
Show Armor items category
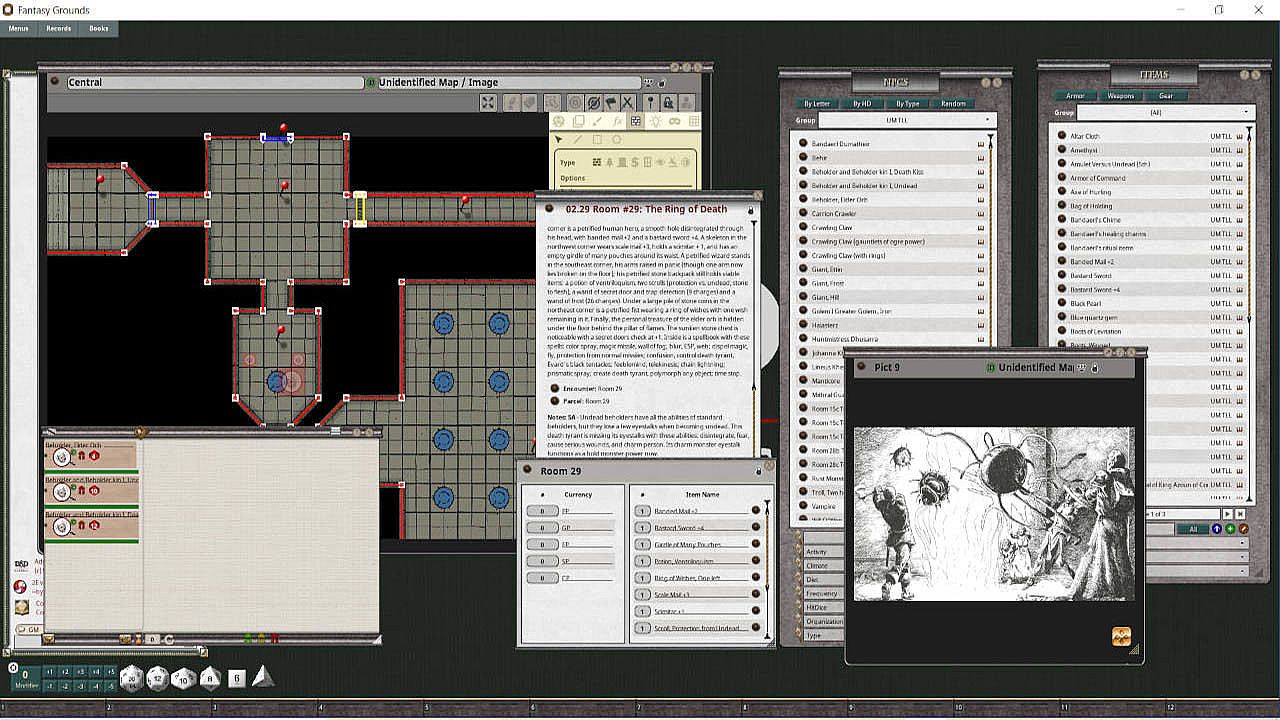tap(1075, 96)
